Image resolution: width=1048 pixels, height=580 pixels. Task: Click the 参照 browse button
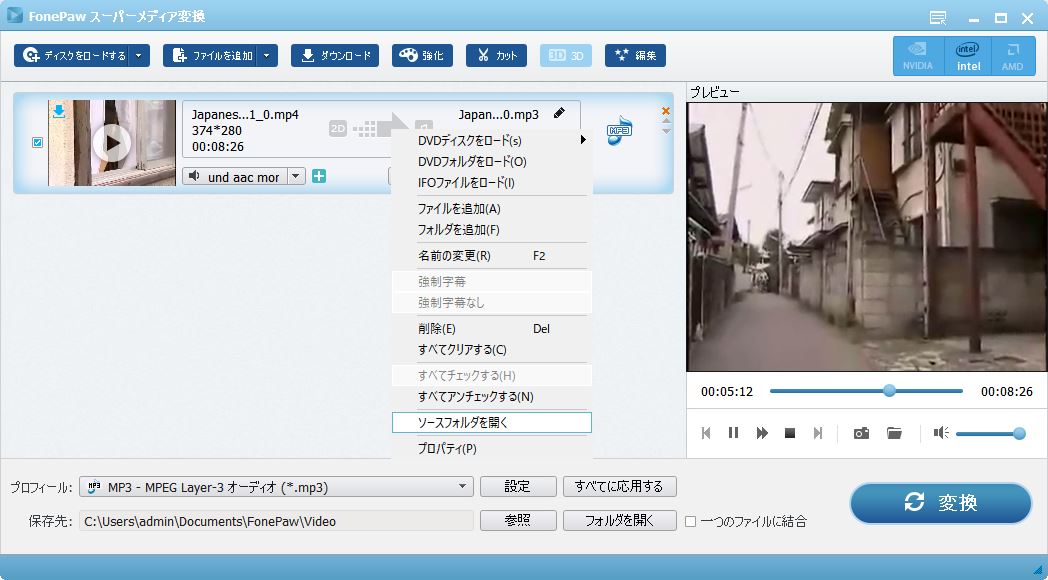pos(518,521)
